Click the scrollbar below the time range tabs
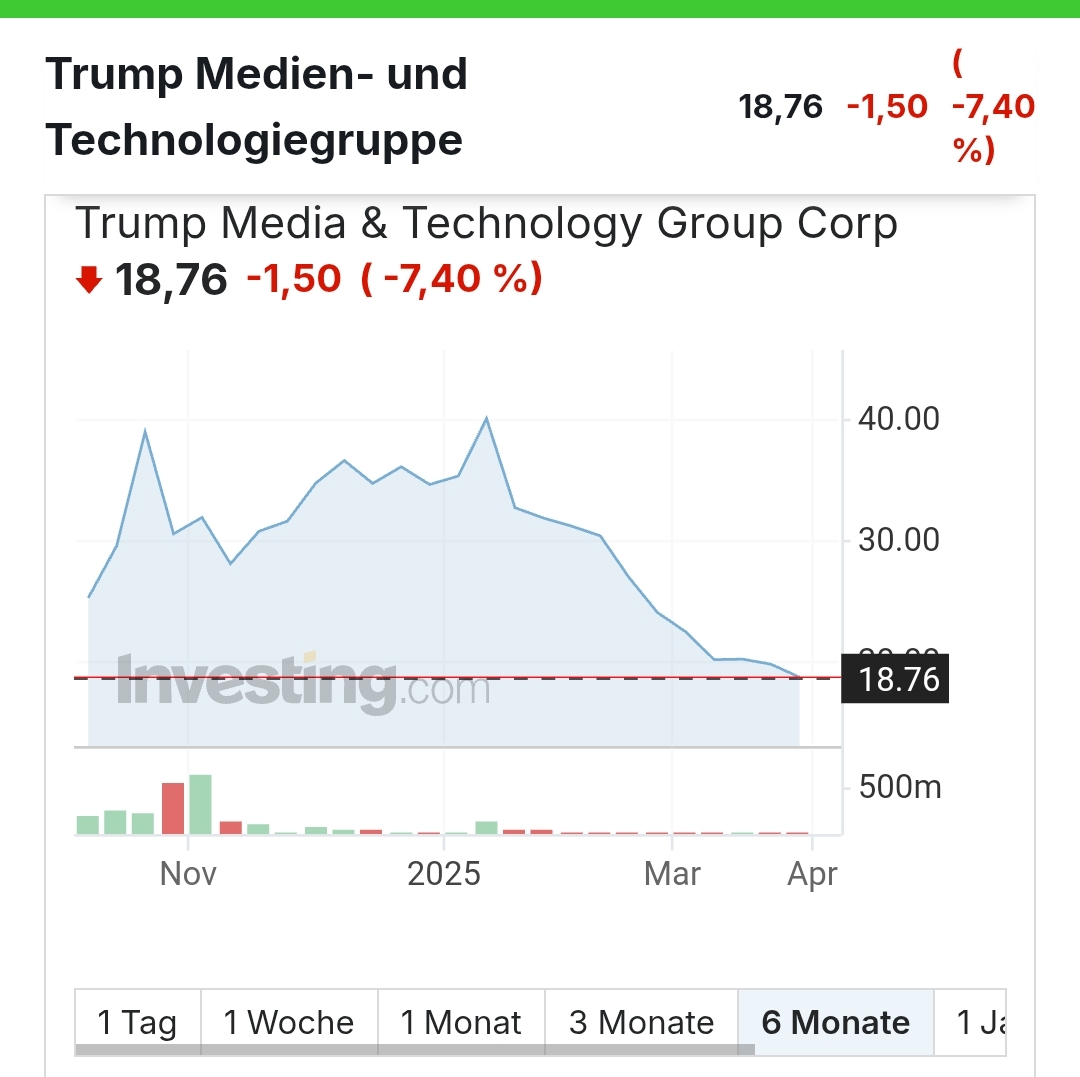 (x=414, y=1049)
